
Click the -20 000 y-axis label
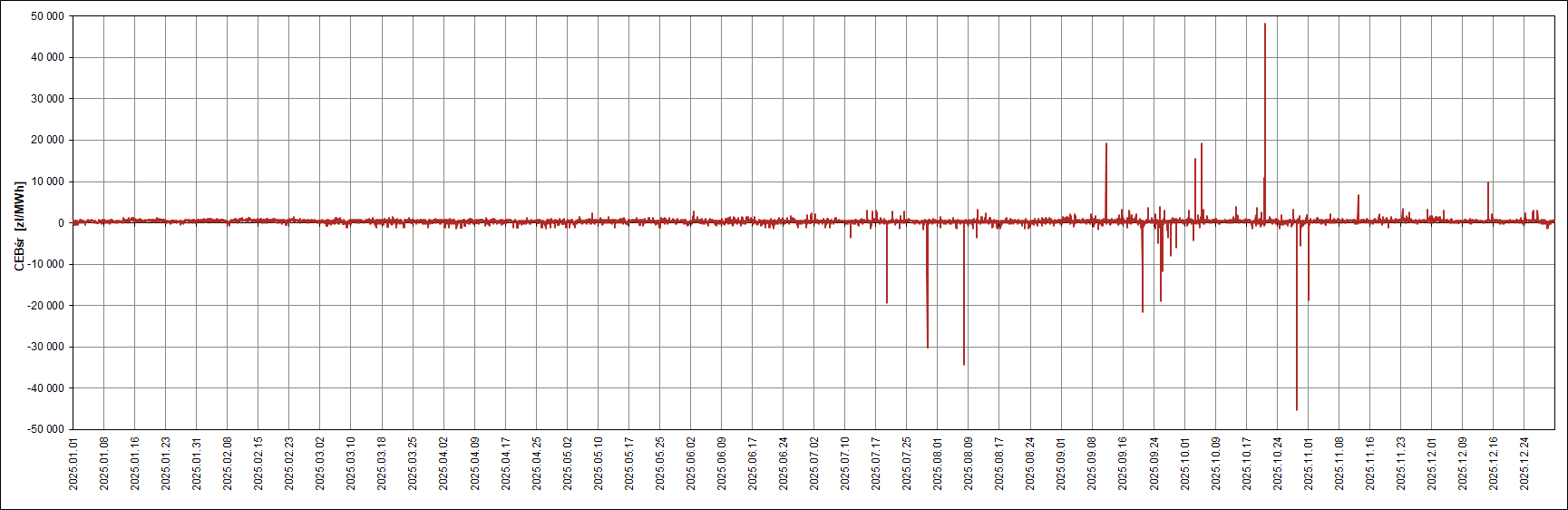point(45,306)
